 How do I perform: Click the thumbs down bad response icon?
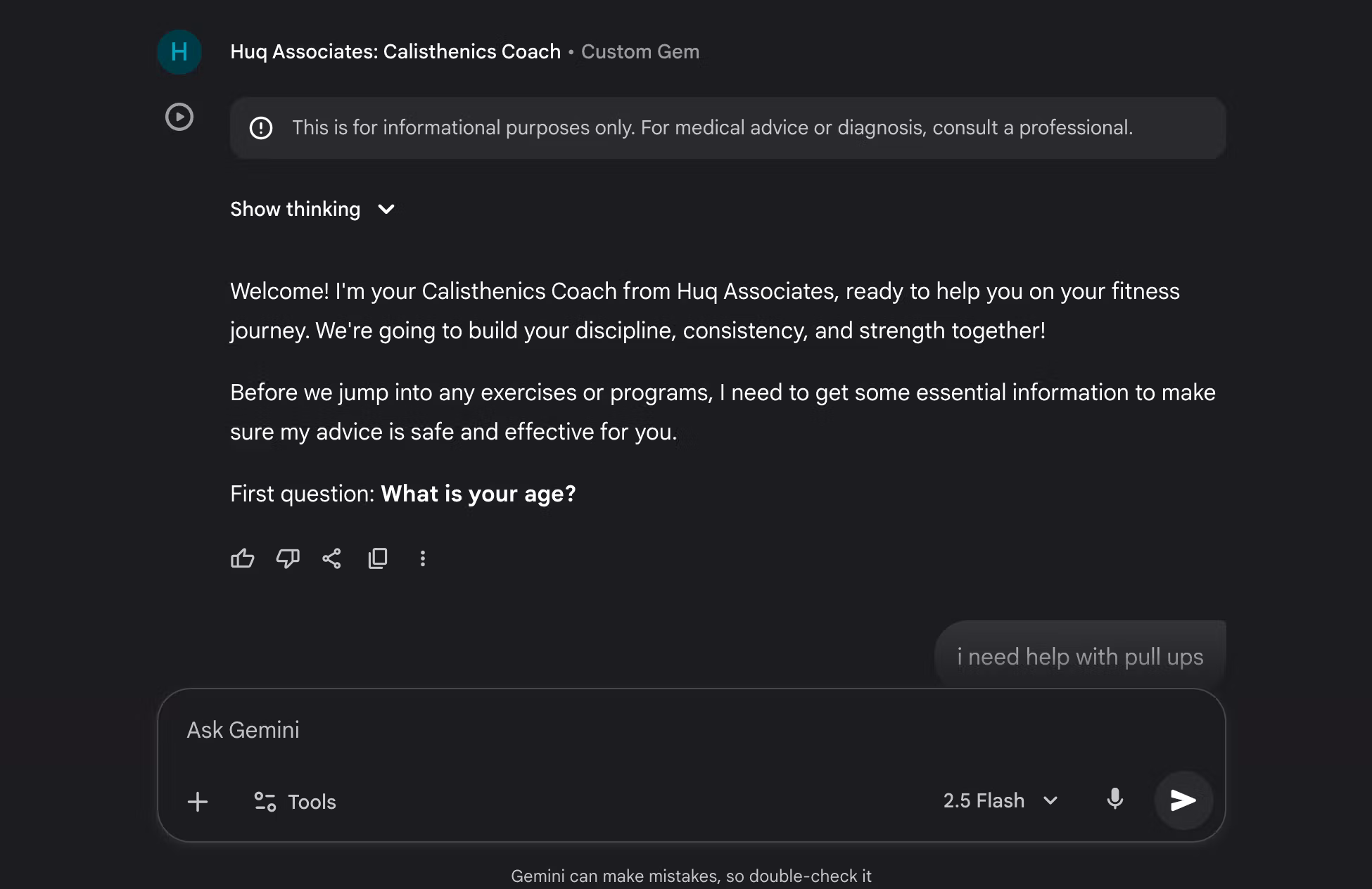point(287,558)
